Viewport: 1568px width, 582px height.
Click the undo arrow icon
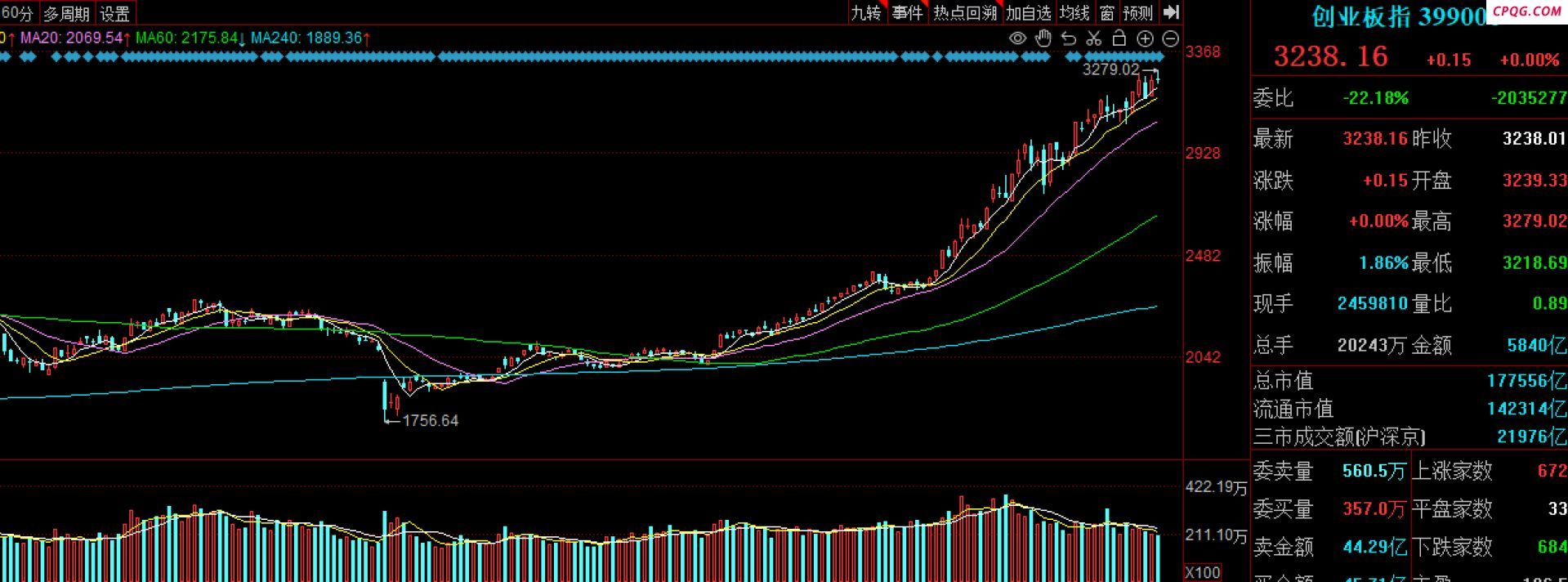(x=1068, y=38)
